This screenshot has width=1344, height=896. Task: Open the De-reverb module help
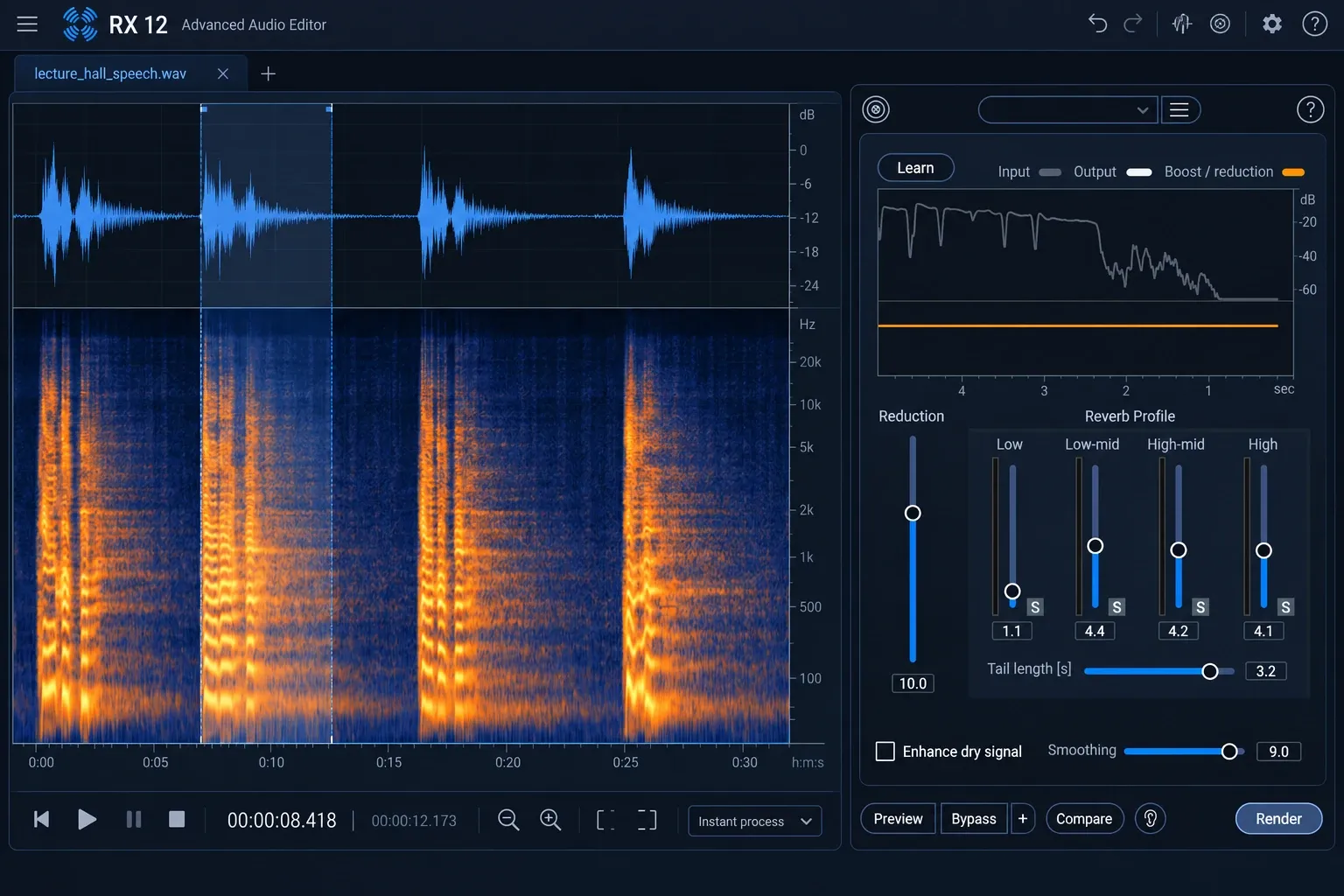[x=1310, y=109]
